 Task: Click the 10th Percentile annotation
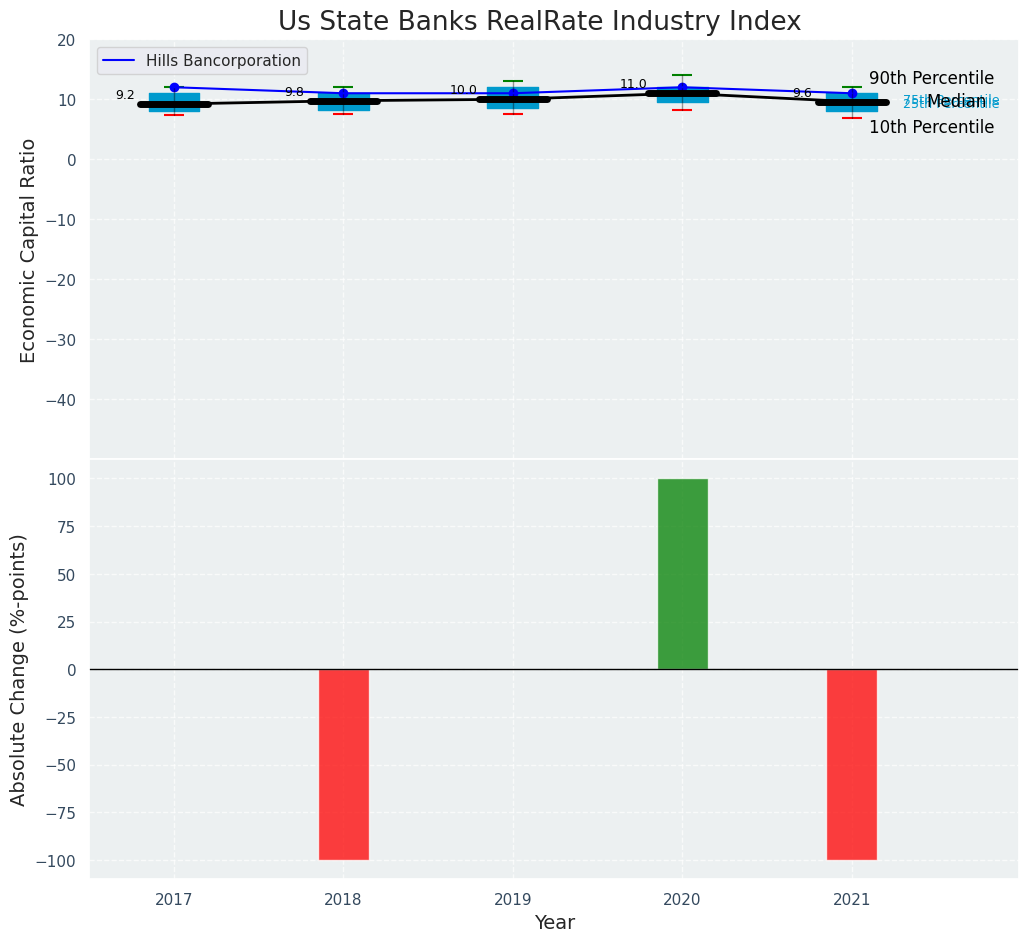(x=931, y=127)
